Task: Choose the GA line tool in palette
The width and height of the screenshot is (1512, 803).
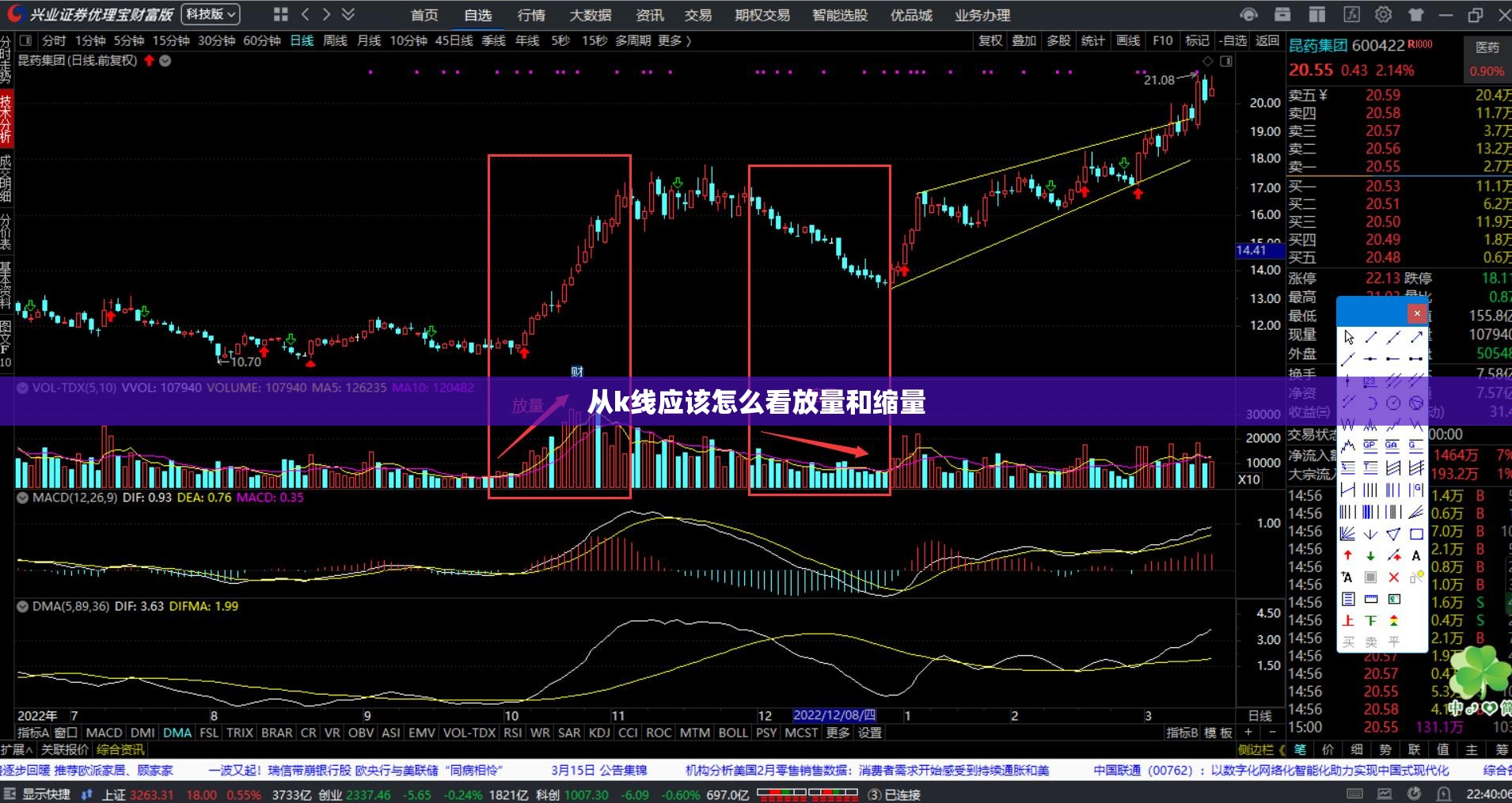Action: (x=1393, y=445)
